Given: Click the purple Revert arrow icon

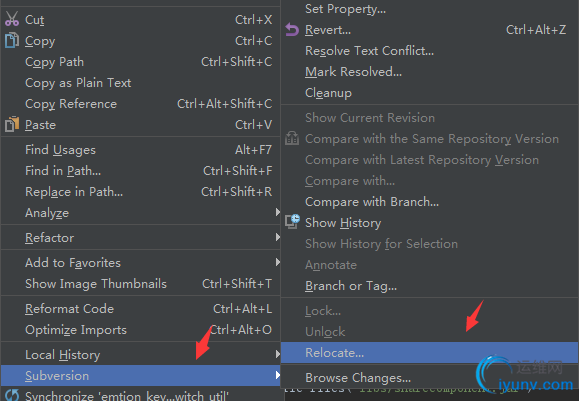Looking at the screenshot, I should tap(292, 30).
